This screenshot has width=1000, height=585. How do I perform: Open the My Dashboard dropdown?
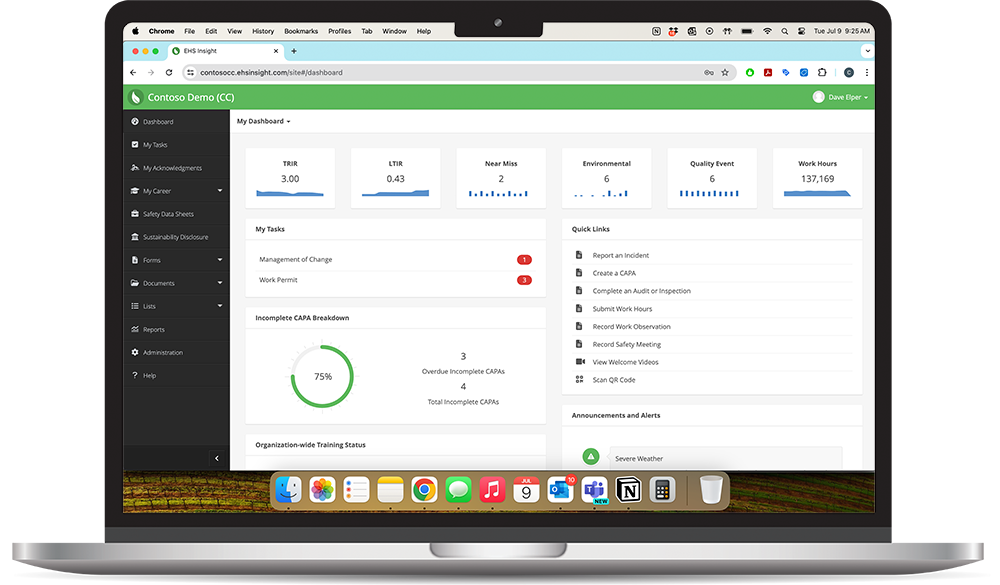263,121
